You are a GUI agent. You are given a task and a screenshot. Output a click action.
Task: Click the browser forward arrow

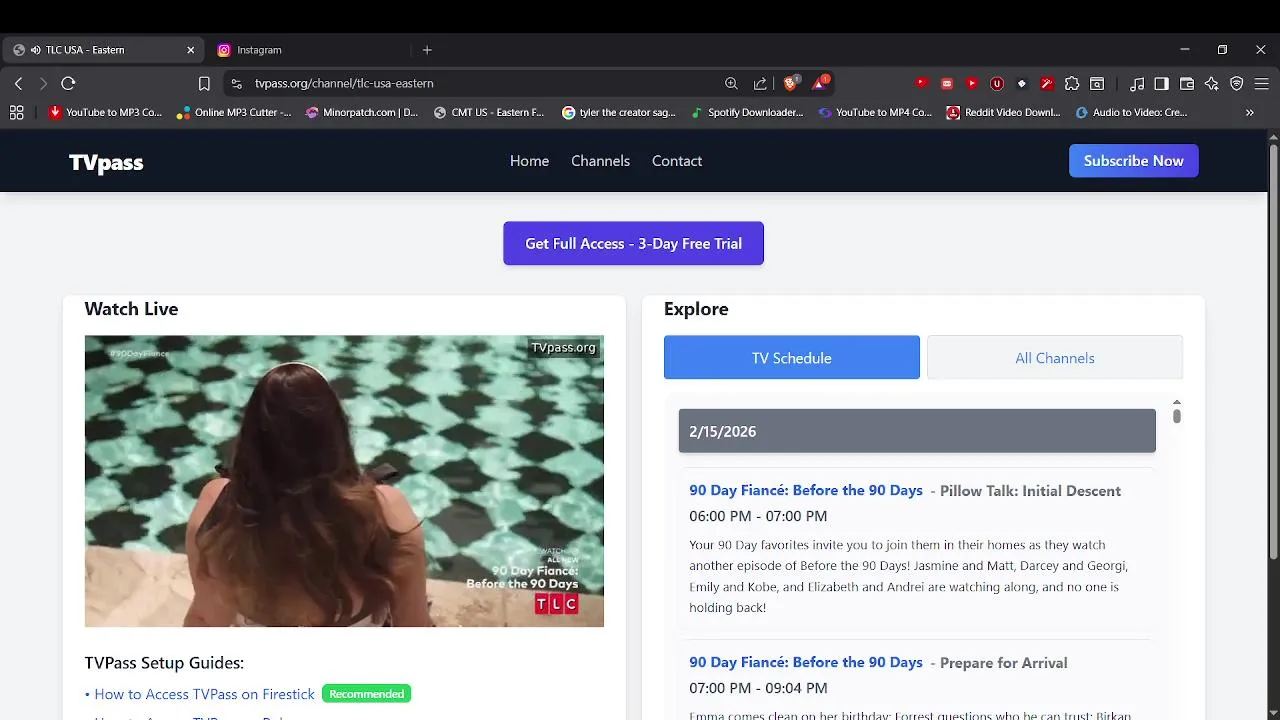(x=43, y=84)
